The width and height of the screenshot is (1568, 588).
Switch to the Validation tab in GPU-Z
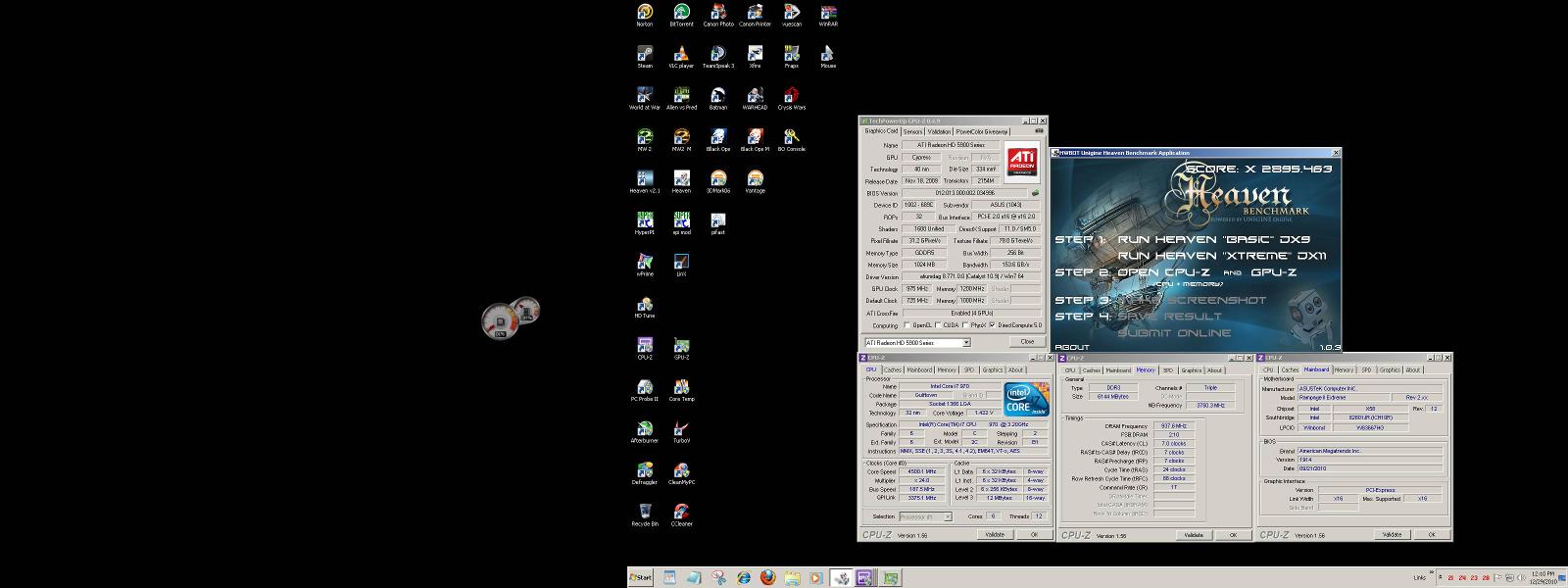click(x=939, y=131)
